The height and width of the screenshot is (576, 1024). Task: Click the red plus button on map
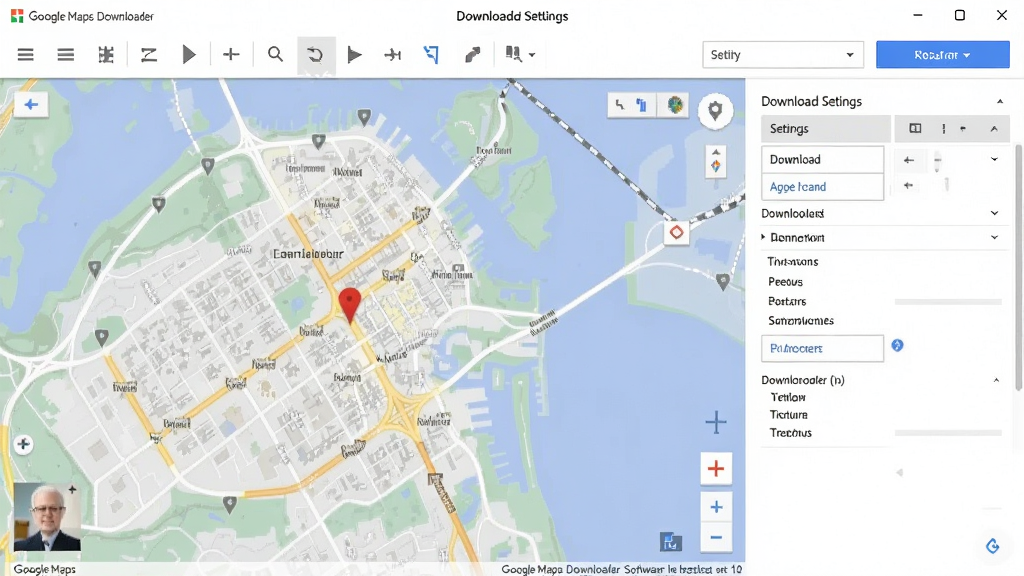tap(716, 468)
